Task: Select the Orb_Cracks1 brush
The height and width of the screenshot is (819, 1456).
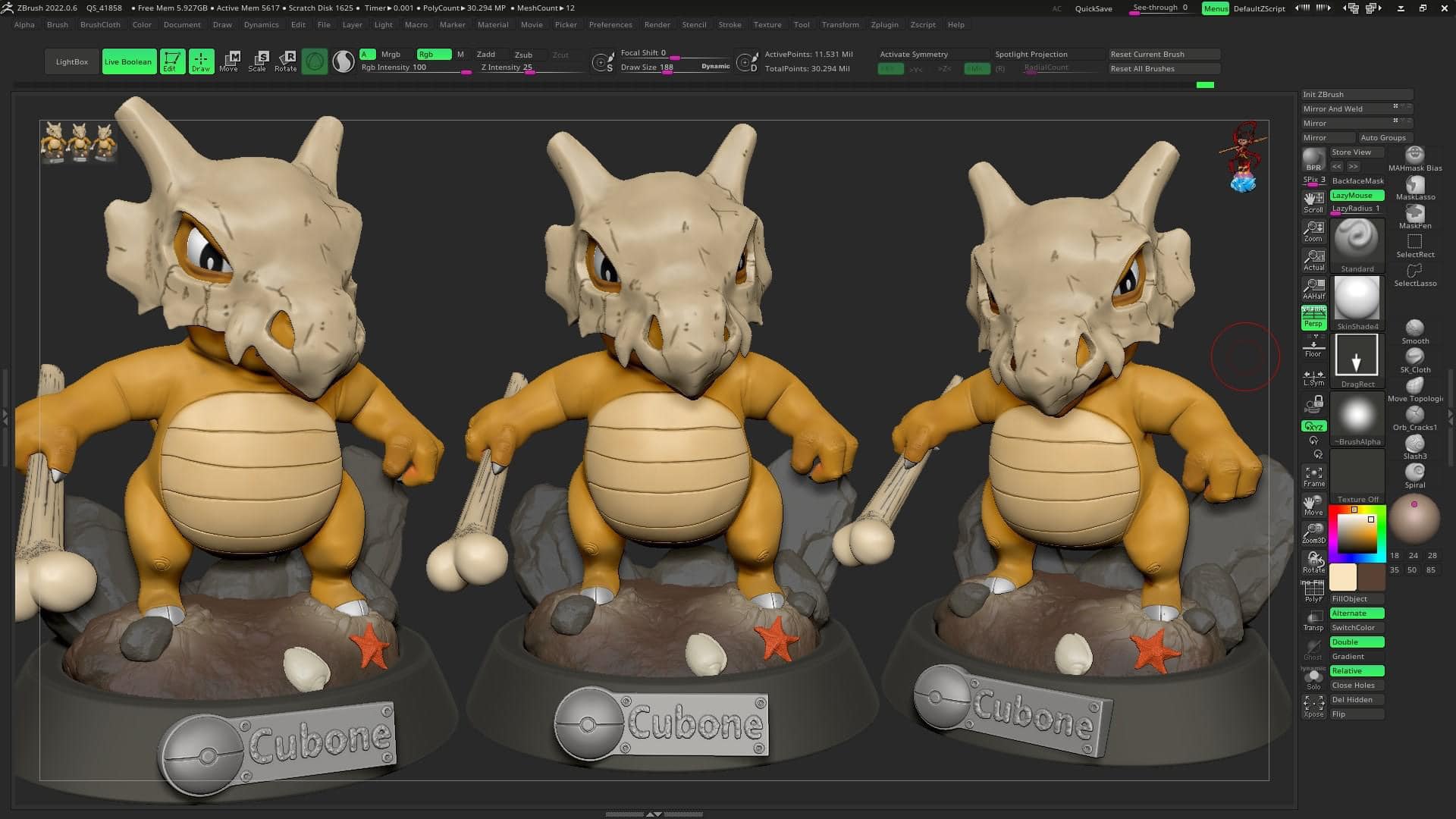Action: [1415, 419]
